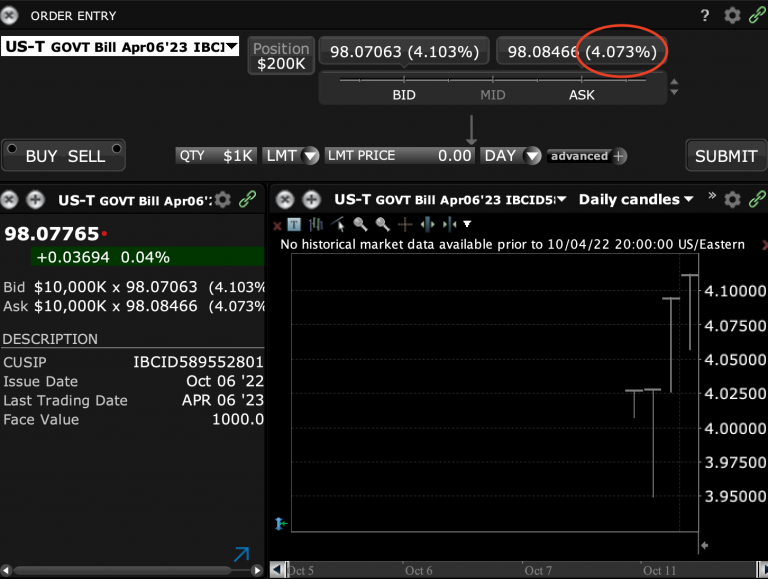Open the Daily candles period dropdown
This screenshot has height=579, width=768.
636,199
